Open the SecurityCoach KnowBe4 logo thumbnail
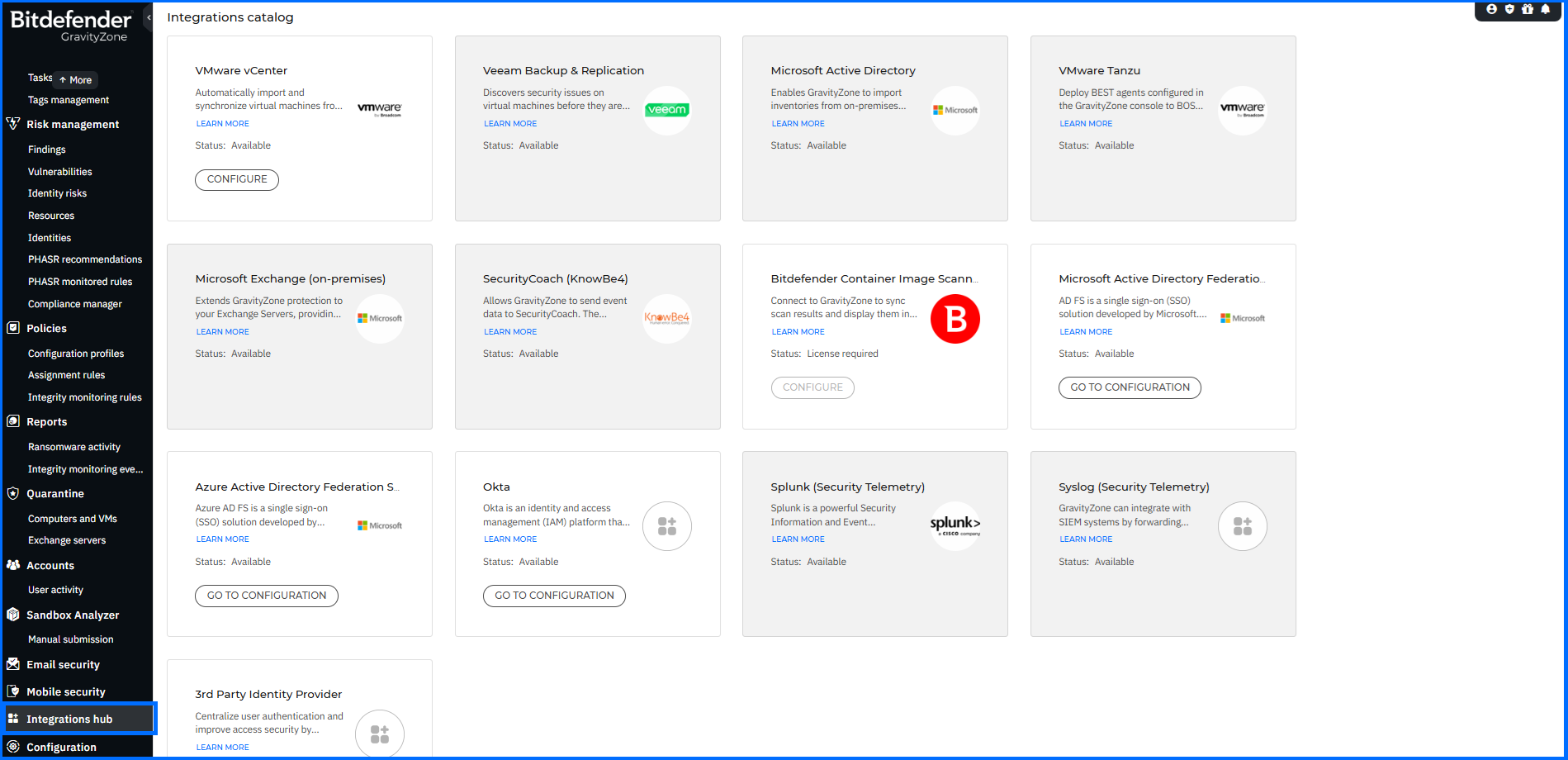Screen dimensions: 1568x760 666,319
